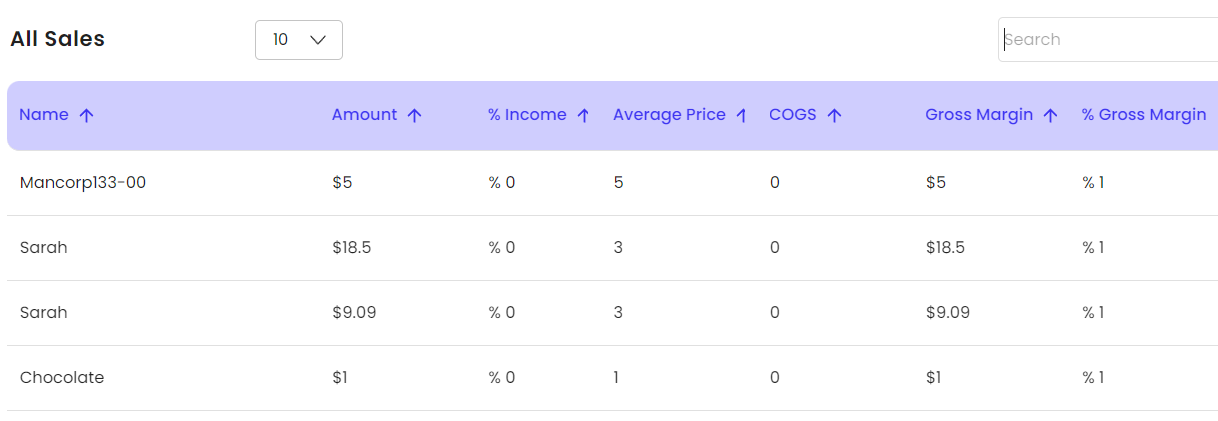Click the All Sales heading
The image size is (1218, 421).
coord(58,39)
